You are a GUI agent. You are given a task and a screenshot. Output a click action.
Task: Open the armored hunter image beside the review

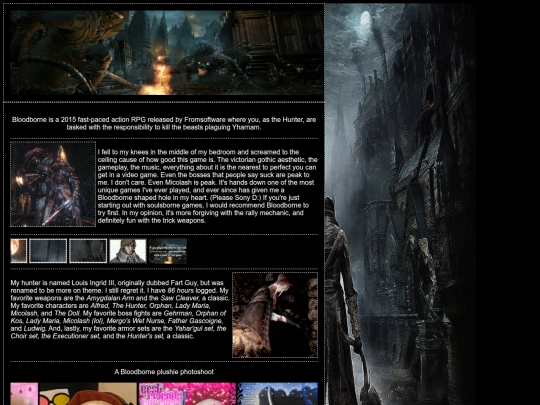pyautogui.click(x=53, y=184)
